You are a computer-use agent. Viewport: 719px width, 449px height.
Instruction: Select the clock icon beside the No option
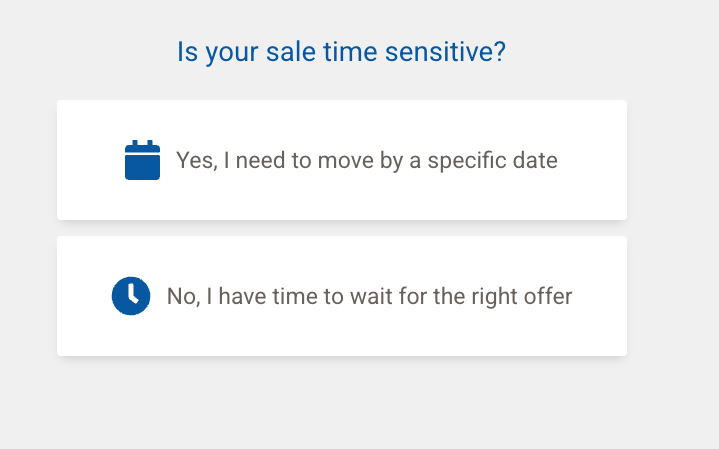tap(130, 296)
